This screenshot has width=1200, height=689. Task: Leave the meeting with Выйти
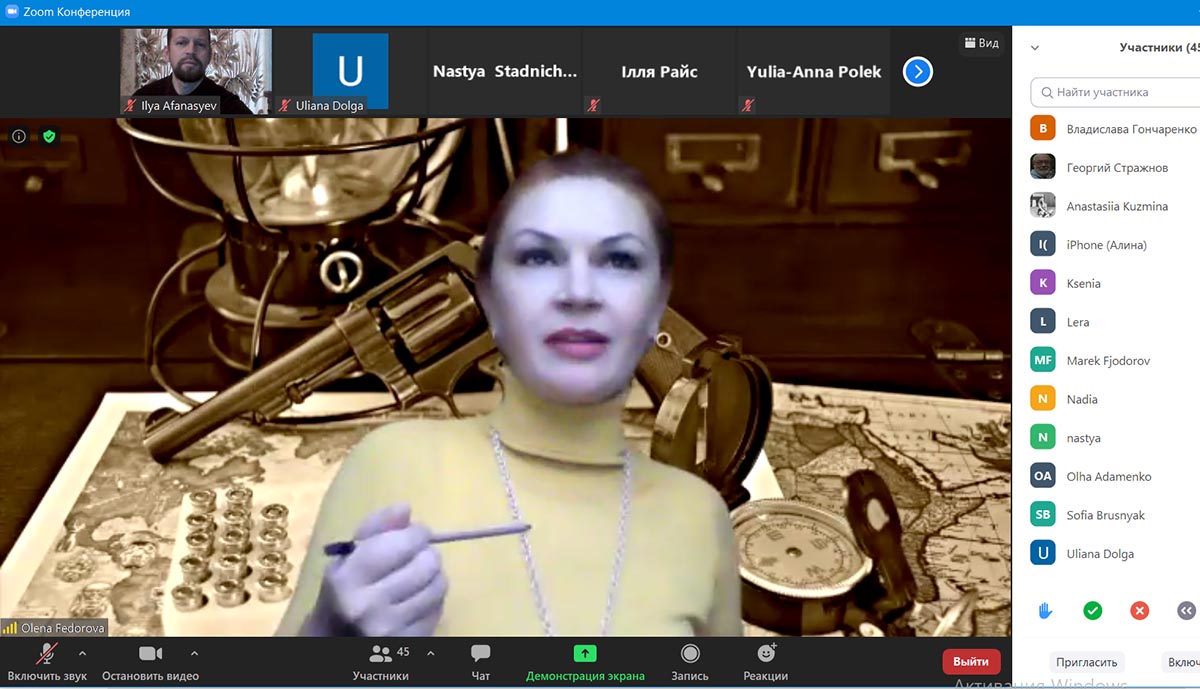[x=971, y=661]
